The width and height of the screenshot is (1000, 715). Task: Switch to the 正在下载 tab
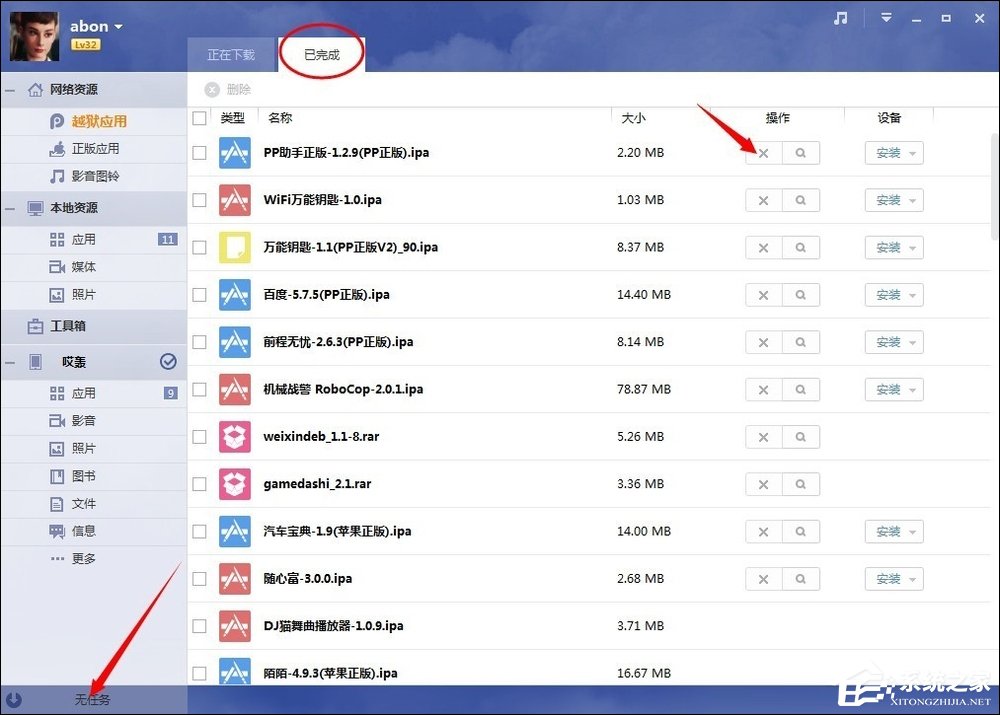[x=232, y=55]
